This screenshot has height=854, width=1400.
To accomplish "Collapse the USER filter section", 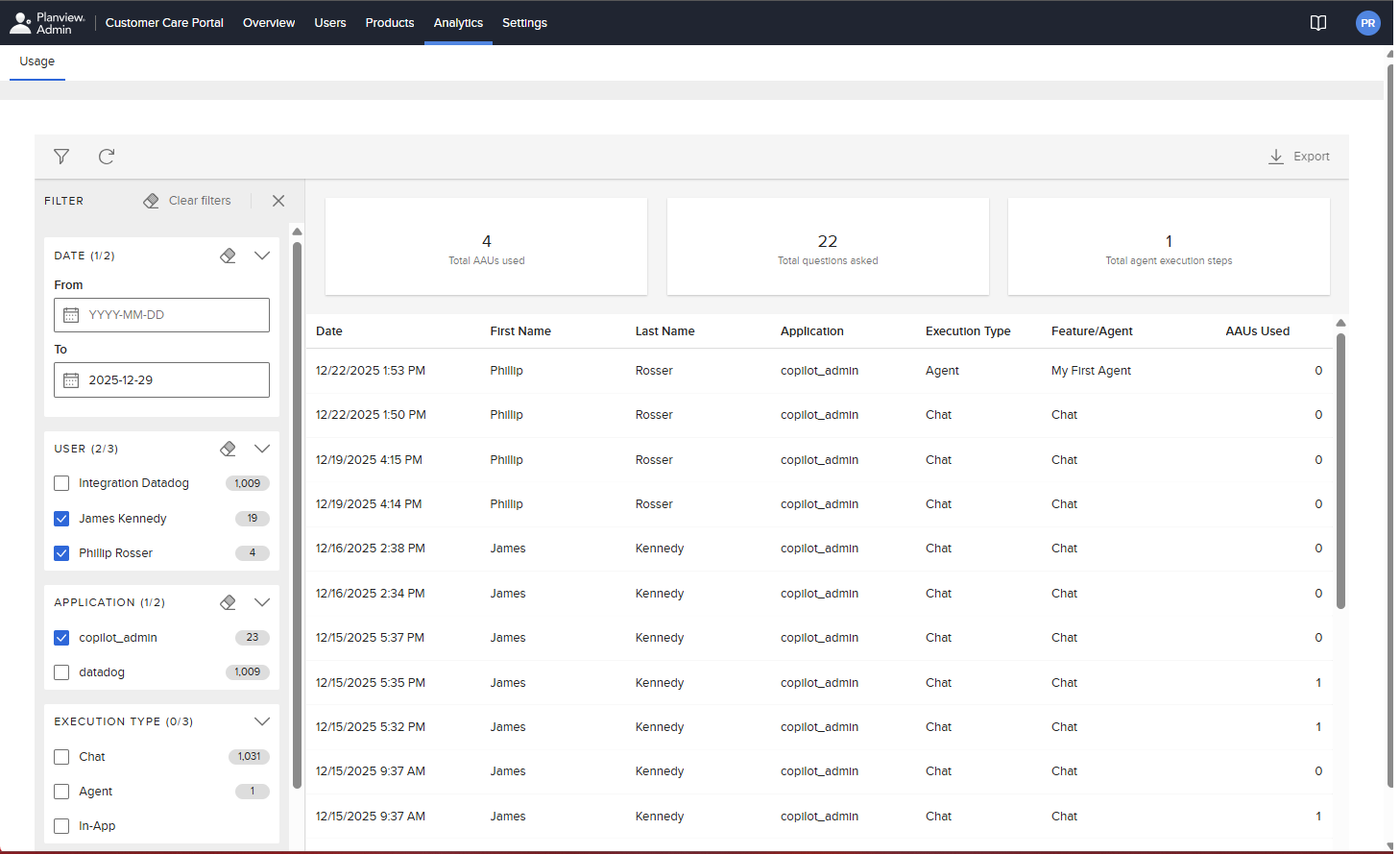I will tap(262, 448).
